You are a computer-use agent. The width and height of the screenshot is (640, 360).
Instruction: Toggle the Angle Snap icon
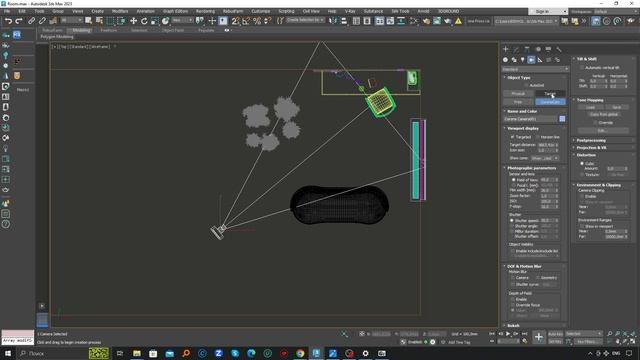click(x=246, y=21)
